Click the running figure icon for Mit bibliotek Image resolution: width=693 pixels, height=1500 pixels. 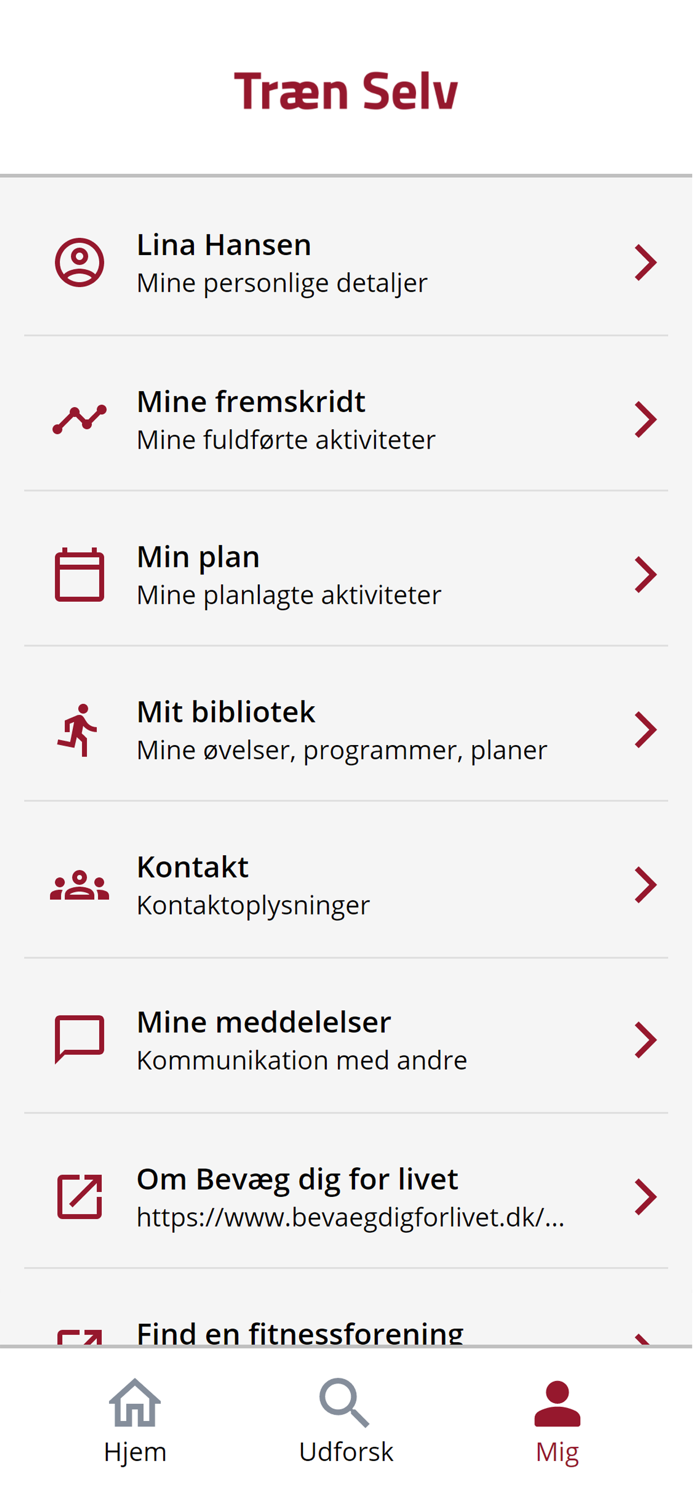(79, 728)
